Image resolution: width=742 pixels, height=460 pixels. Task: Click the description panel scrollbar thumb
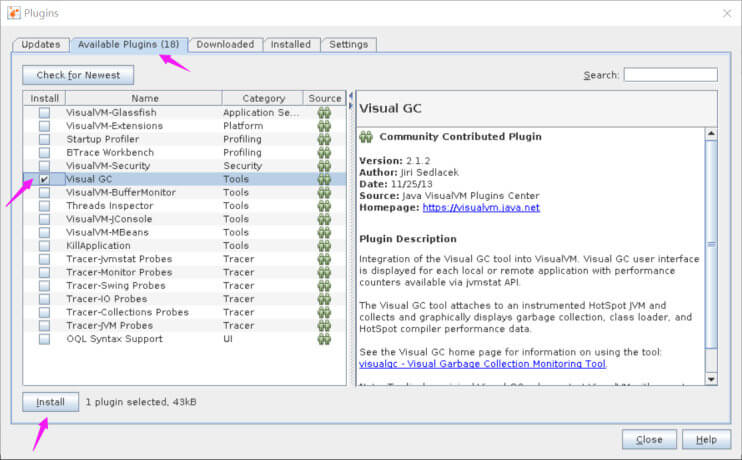click(711, 244)
